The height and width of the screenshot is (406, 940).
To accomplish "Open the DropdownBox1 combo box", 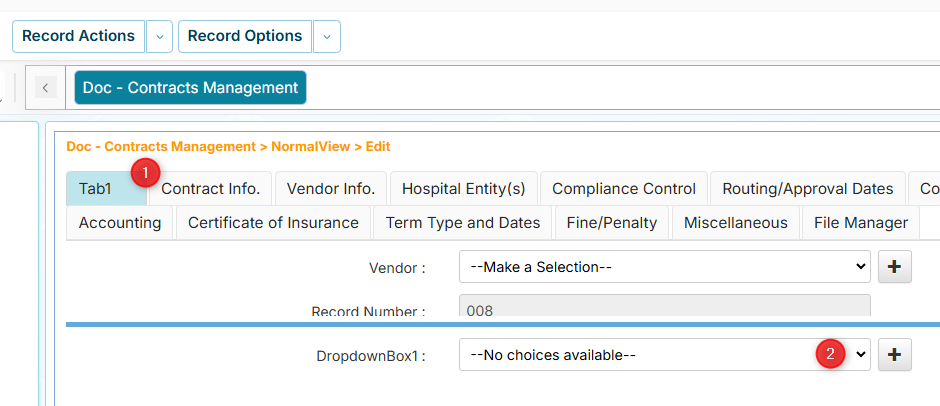I will coord(664,354).
